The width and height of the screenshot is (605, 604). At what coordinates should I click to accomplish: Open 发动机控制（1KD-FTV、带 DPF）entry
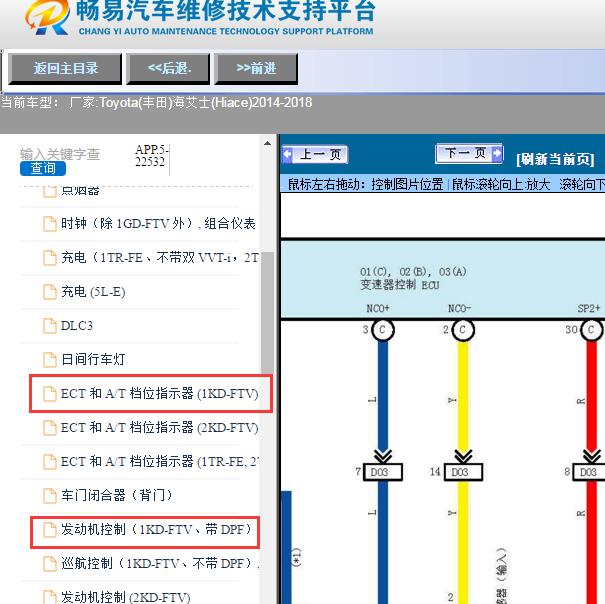[156, 529]
